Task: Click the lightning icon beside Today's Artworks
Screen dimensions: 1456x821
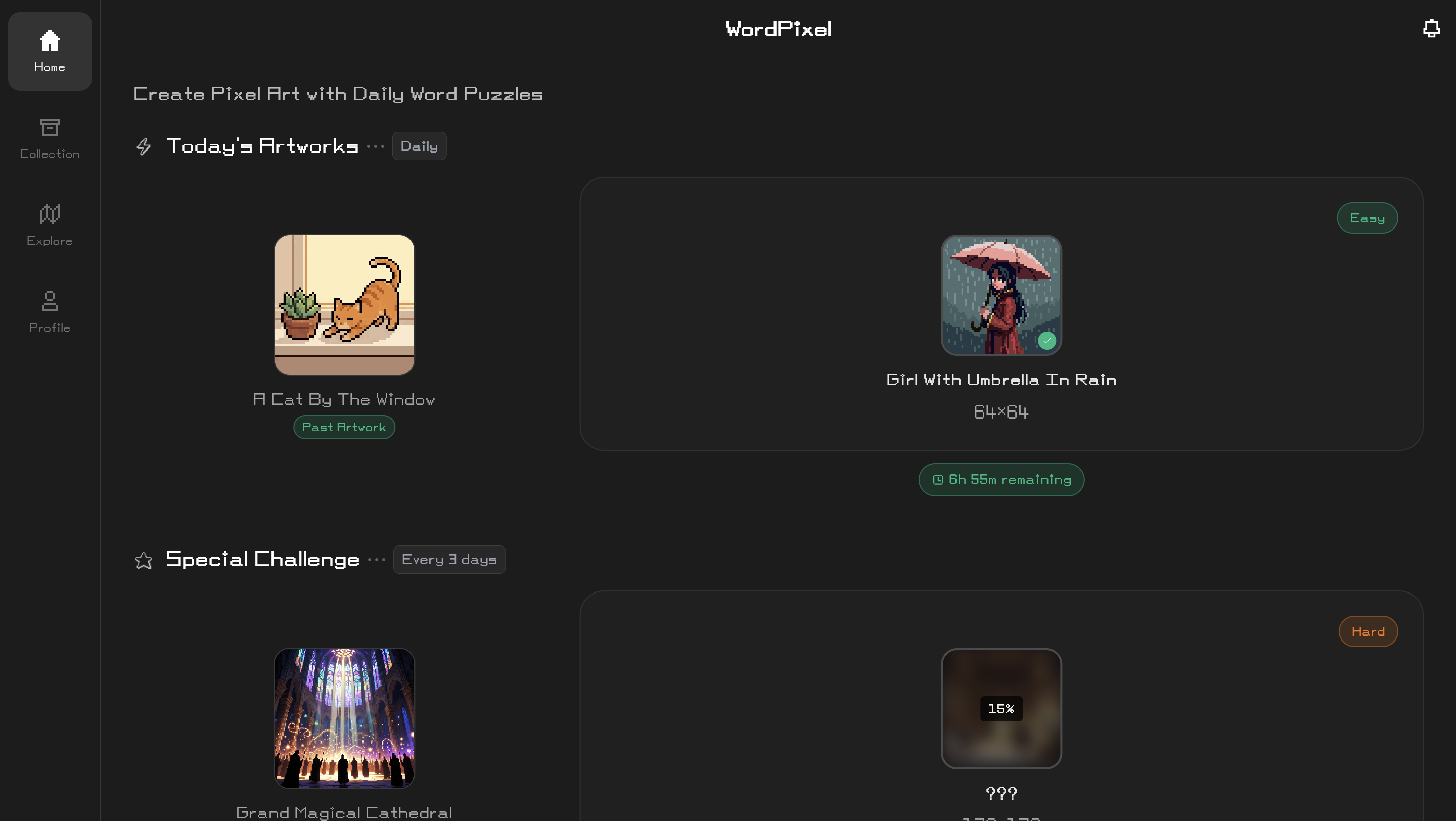Action: 143,146
